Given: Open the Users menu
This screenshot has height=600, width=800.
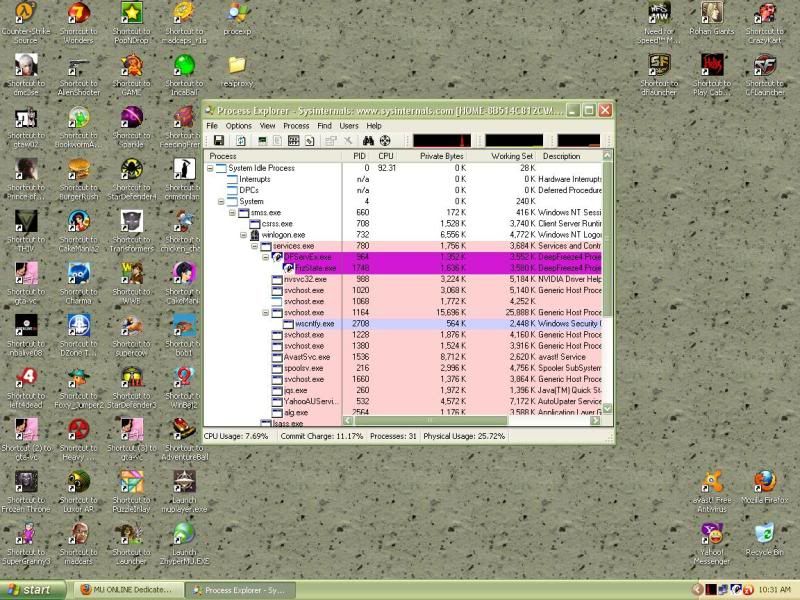Looking at the screenshot, I should pos(349,126).
